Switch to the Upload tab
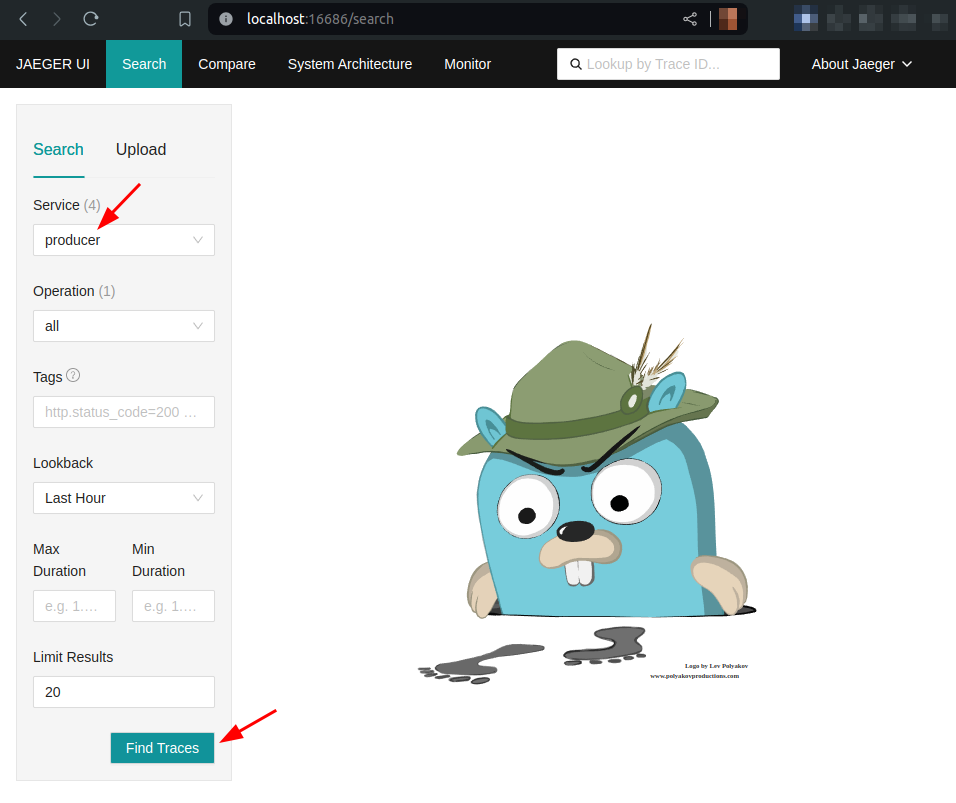 click(x=141, y=149)
